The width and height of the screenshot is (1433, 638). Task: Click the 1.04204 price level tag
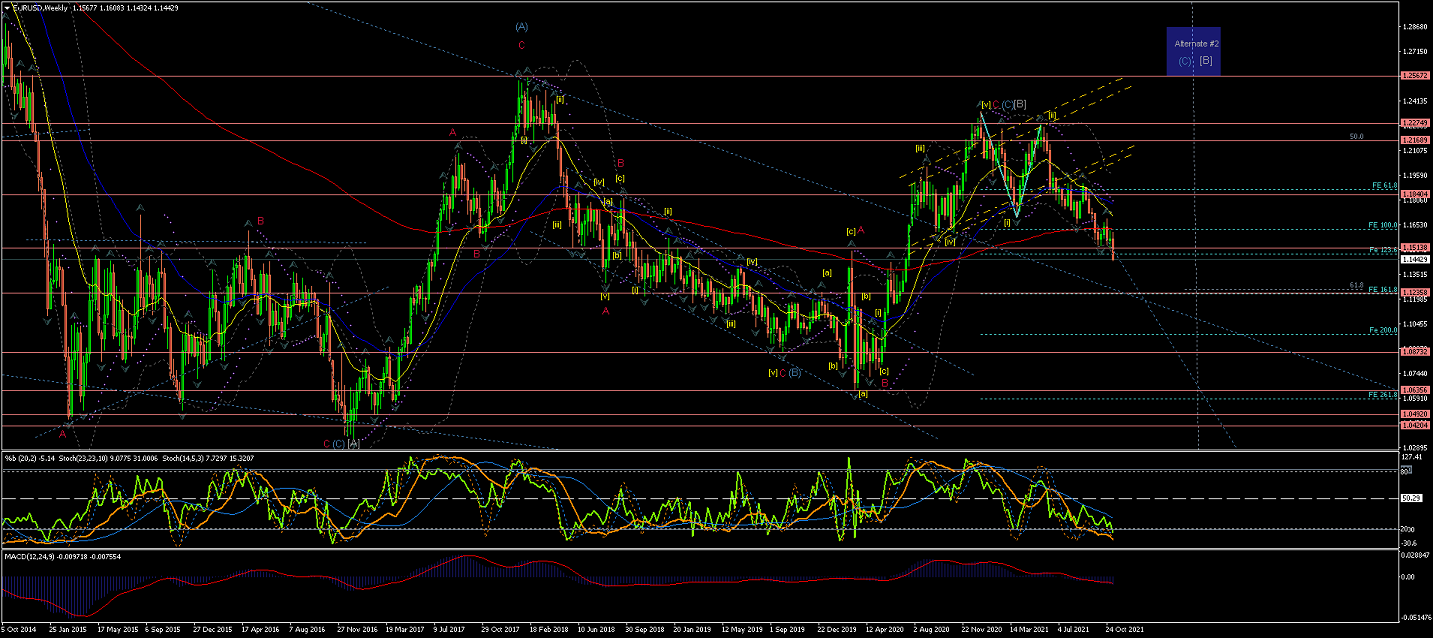click(1413, 426)
